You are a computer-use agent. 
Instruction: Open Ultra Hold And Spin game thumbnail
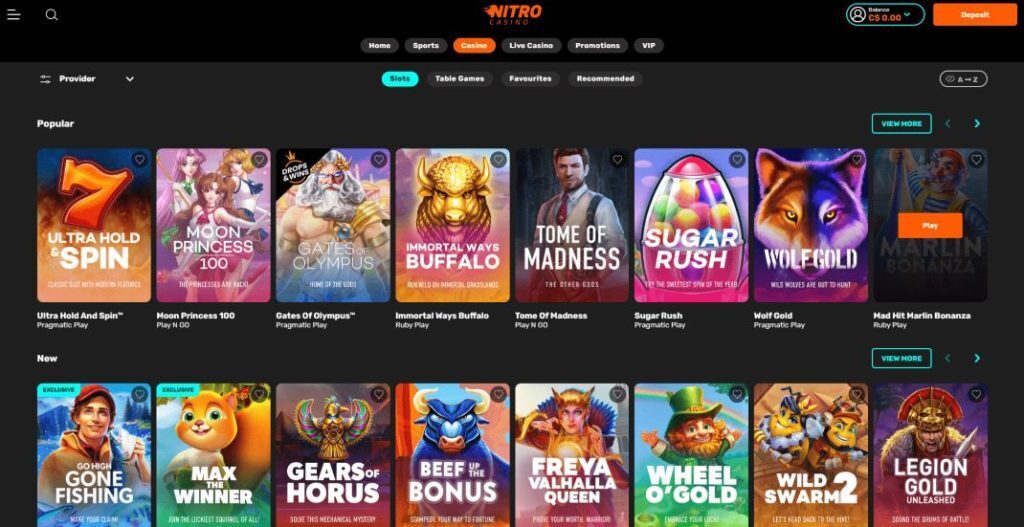(94, 225)
